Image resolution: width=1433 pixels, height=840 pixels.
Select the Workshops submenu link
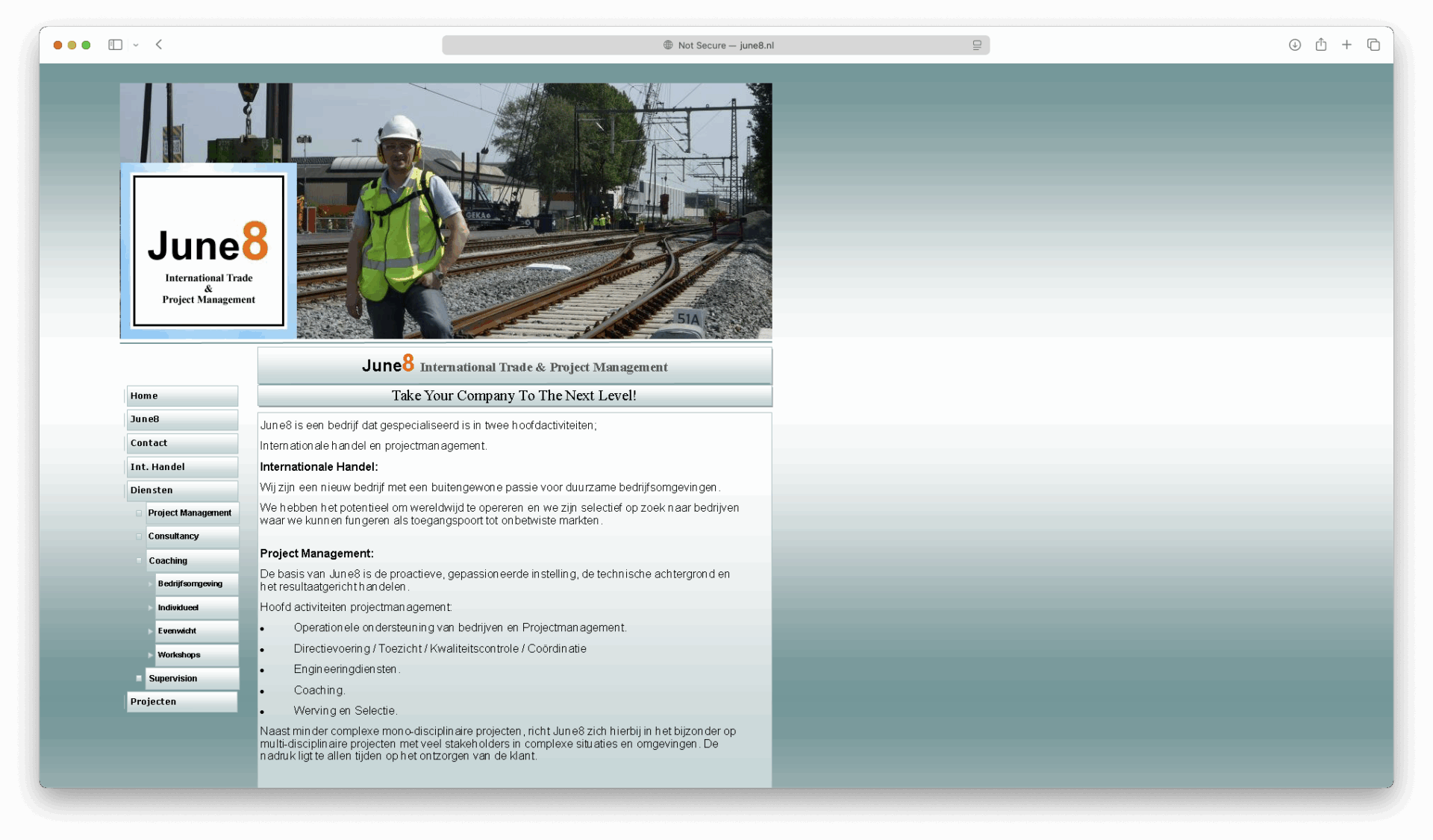click(197, 655)
